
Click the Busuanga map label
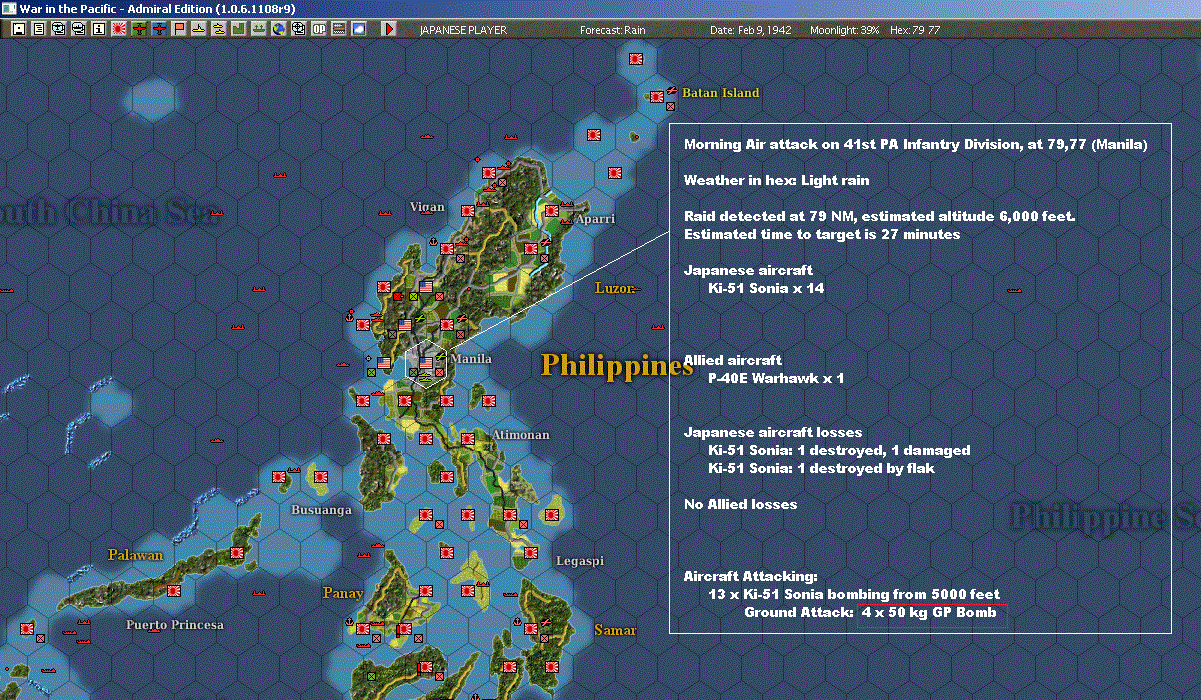pos(321,510)
